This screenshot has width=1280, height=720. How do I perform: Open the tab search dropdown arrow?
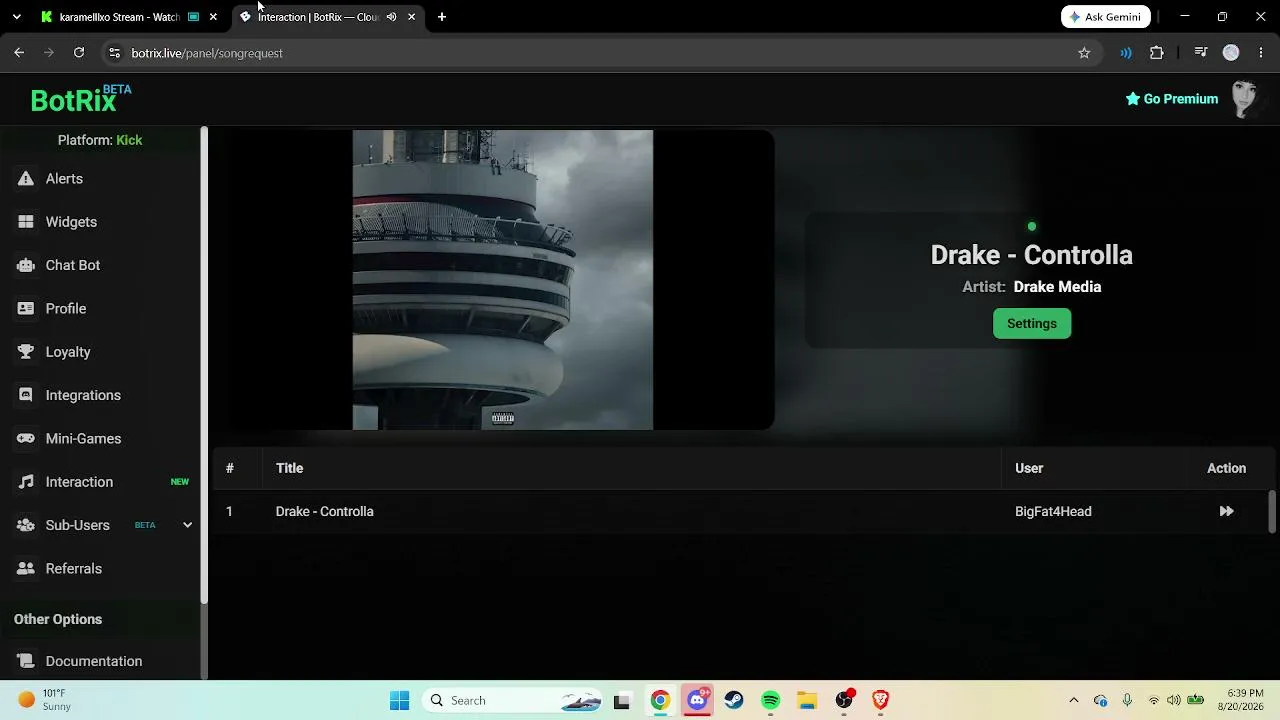click(x=16, y=17)
